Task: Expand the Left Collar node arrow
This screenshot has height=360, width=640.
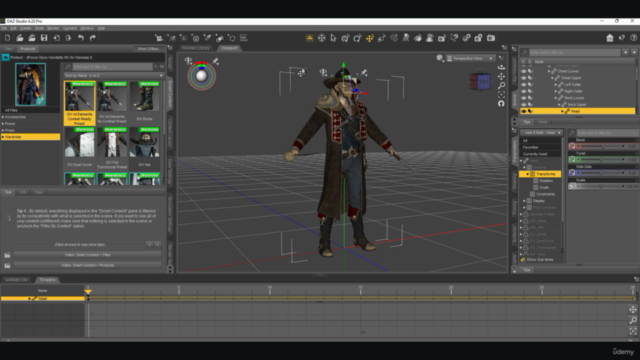Action: 556,84
